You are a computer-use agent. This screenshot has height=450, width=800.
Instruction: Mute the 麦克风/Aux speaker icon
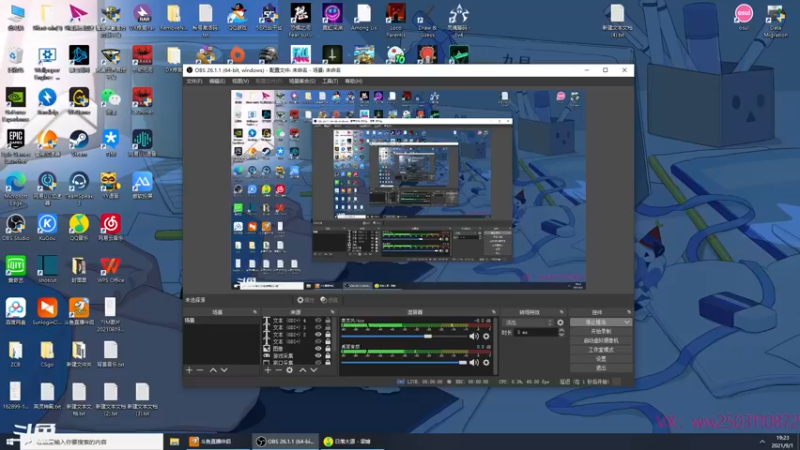pos(474,336)
